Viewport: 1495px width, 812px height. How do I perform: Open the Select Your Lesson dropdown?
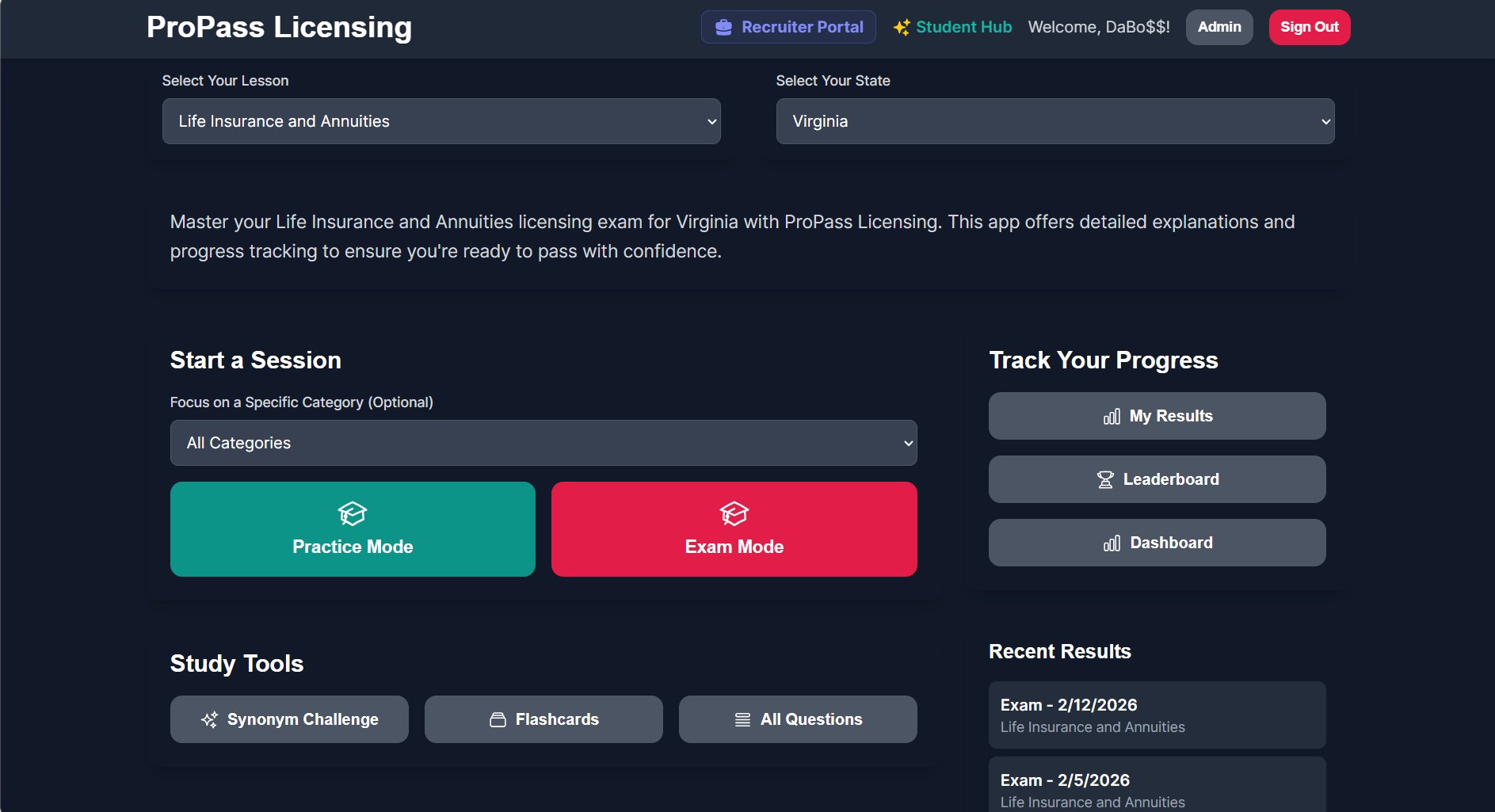[441, 121]
